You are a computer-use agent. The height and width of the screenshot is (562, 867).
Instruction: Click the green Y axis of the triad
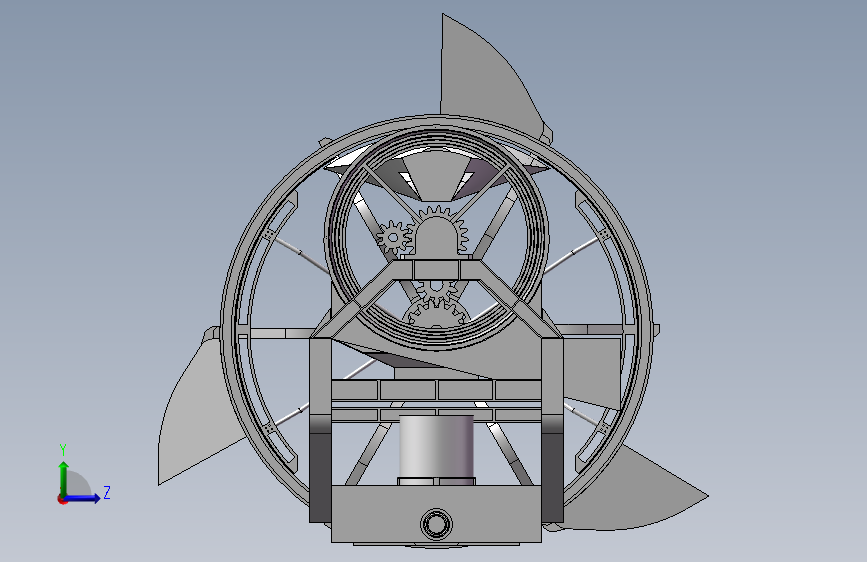pyautogui.click(x=64, y=478)
